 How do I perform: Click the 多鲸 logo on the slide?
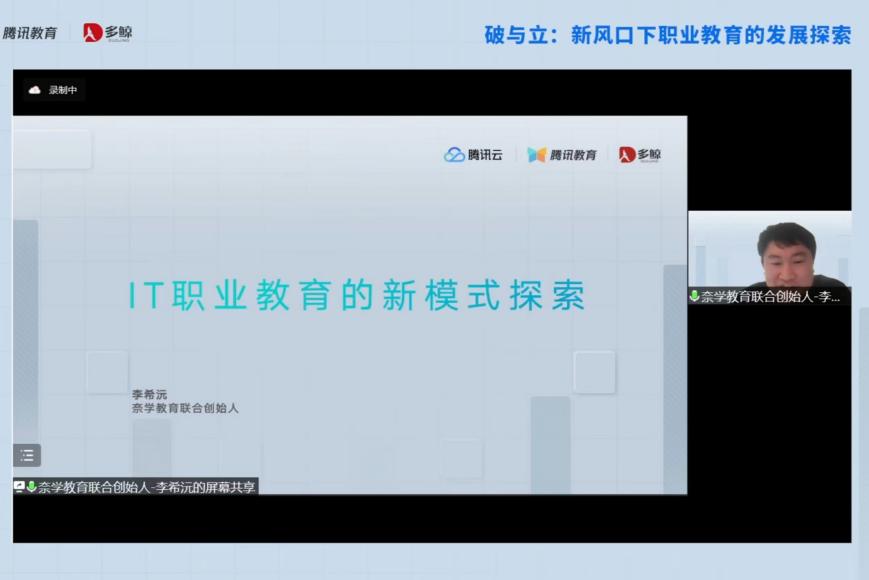point(640,155)
